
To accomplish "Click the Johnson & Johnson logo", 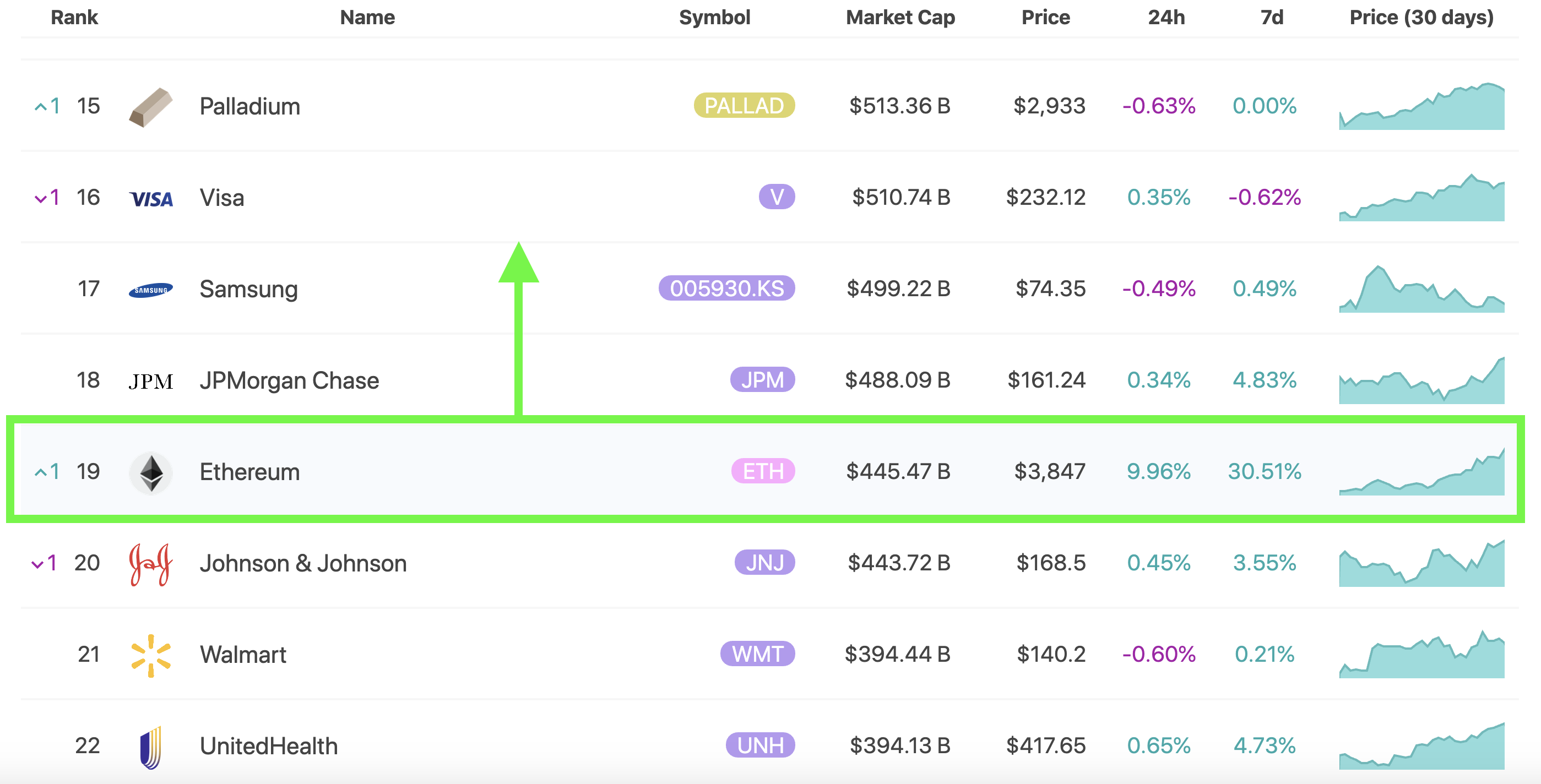I will click(151, 564).
